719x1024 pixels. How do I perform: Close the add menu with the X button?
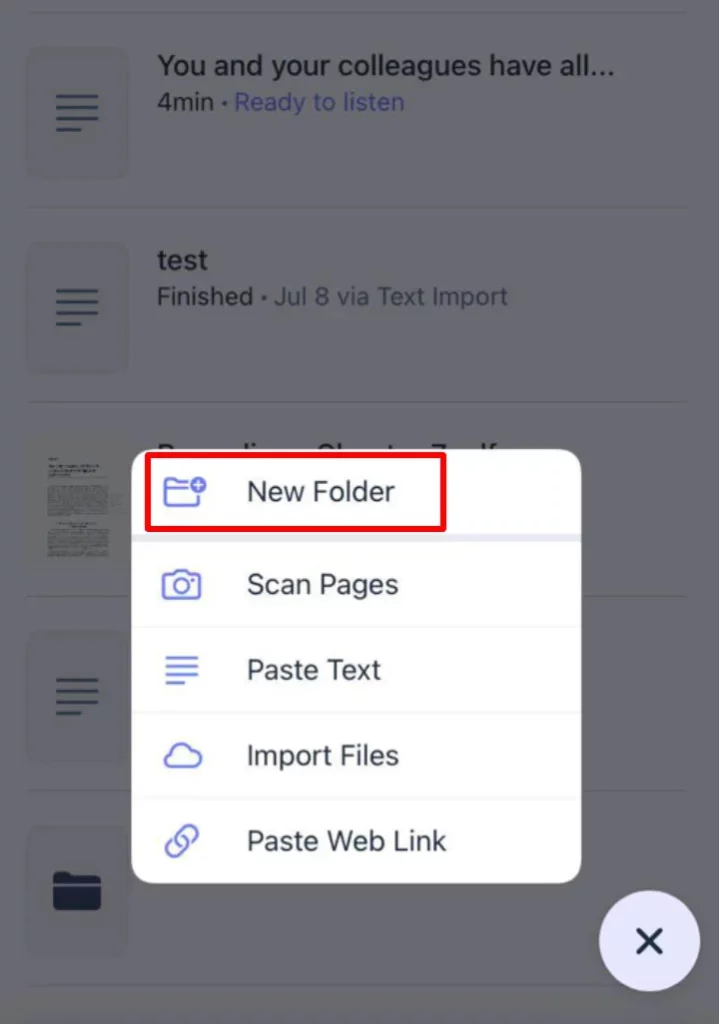click(649, 941)
